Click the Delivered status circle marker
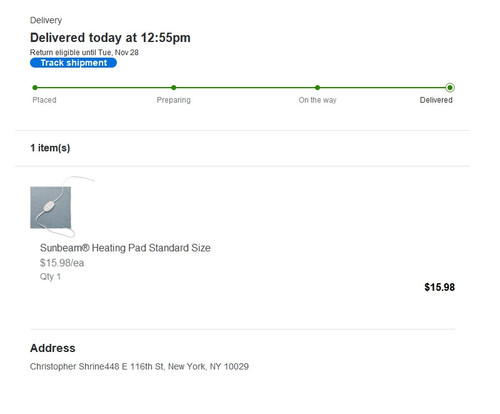500x414 pixels. [x=450, y=88]
